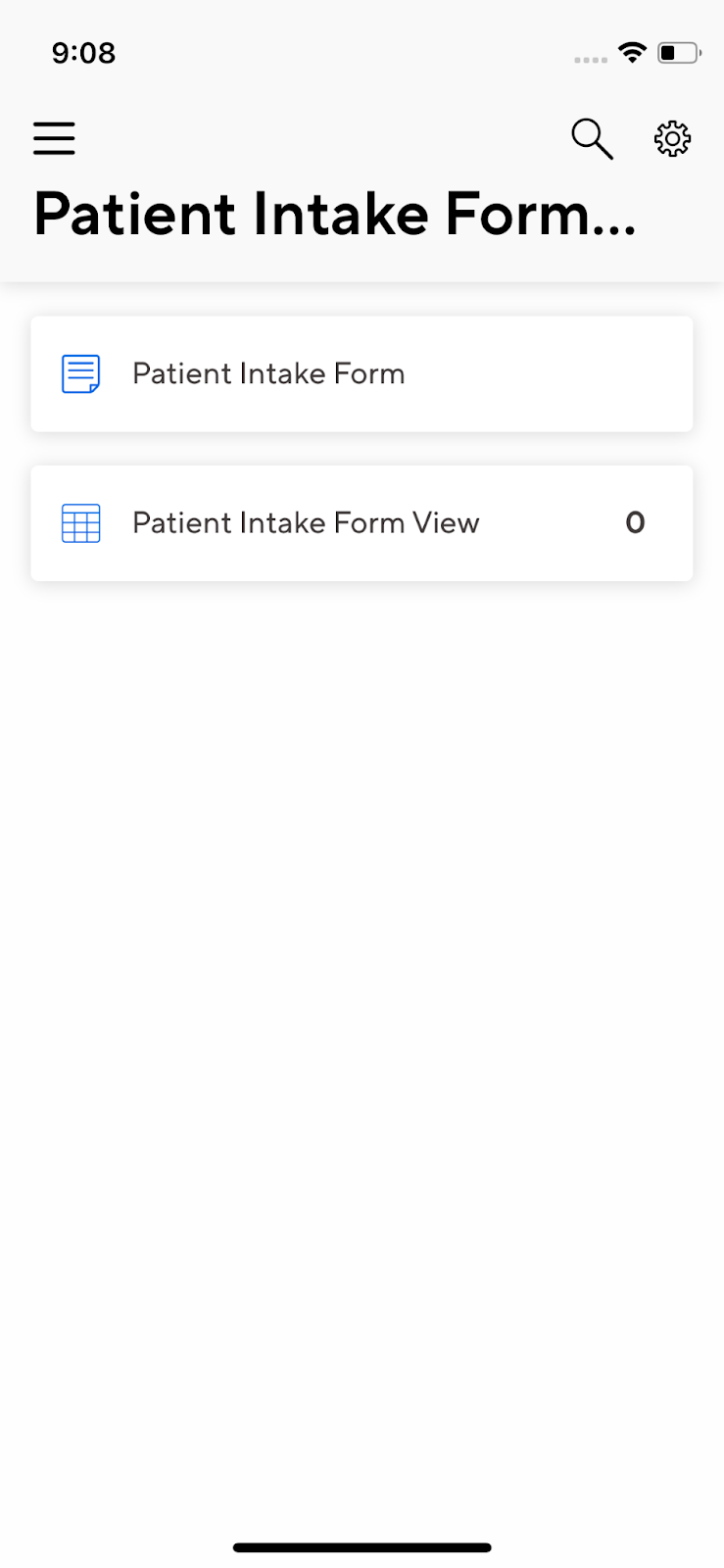Select the "Patient Intake Form" label text
The image size is (724, 1568).
click(x=268, y=373)
